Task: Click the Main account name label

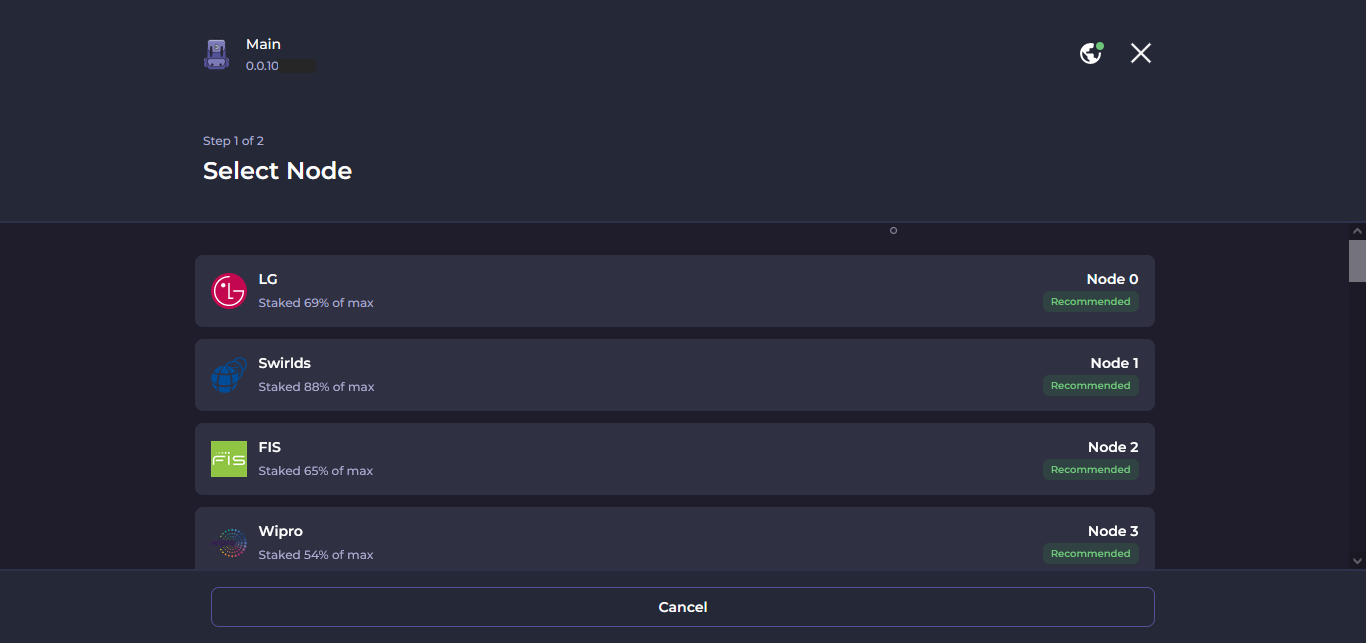Action: tap(263, 44)
